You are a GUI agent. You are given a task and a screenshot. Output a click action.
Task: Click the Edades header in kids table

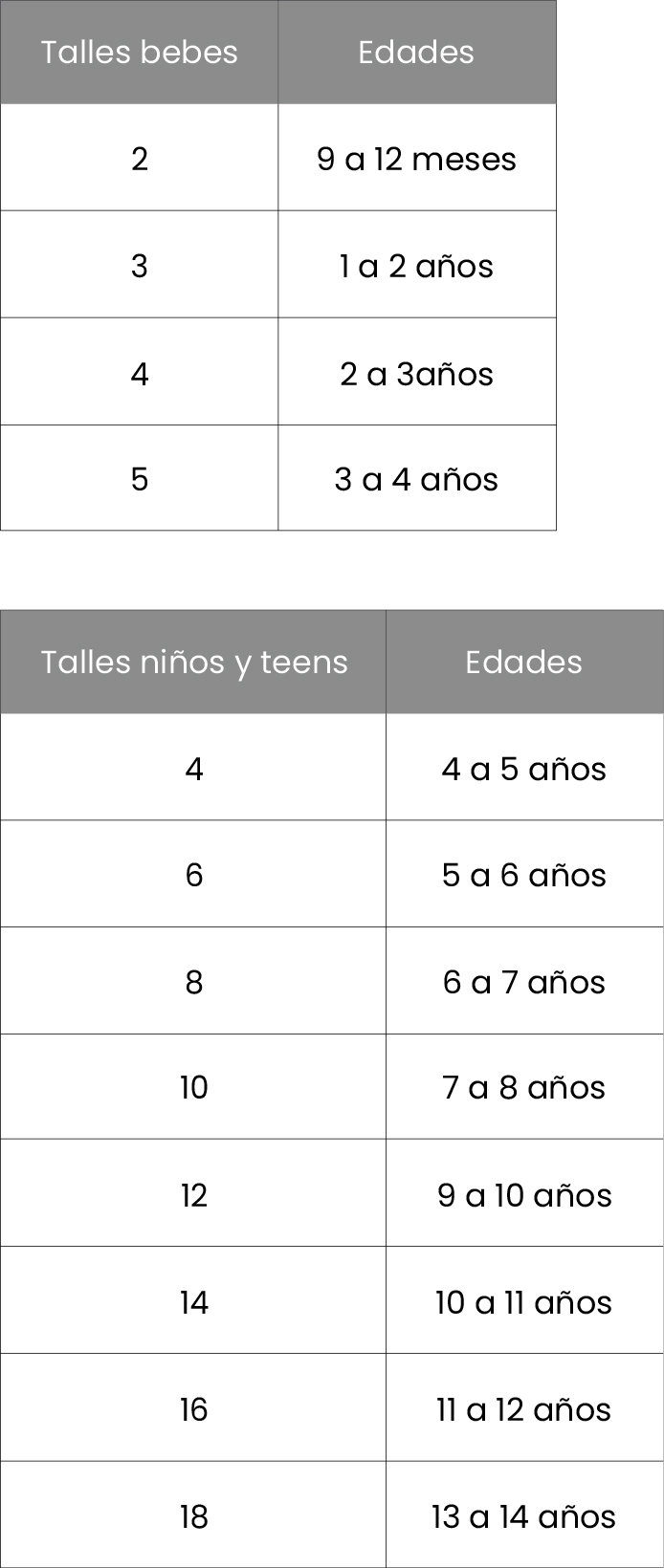(524, 662)
